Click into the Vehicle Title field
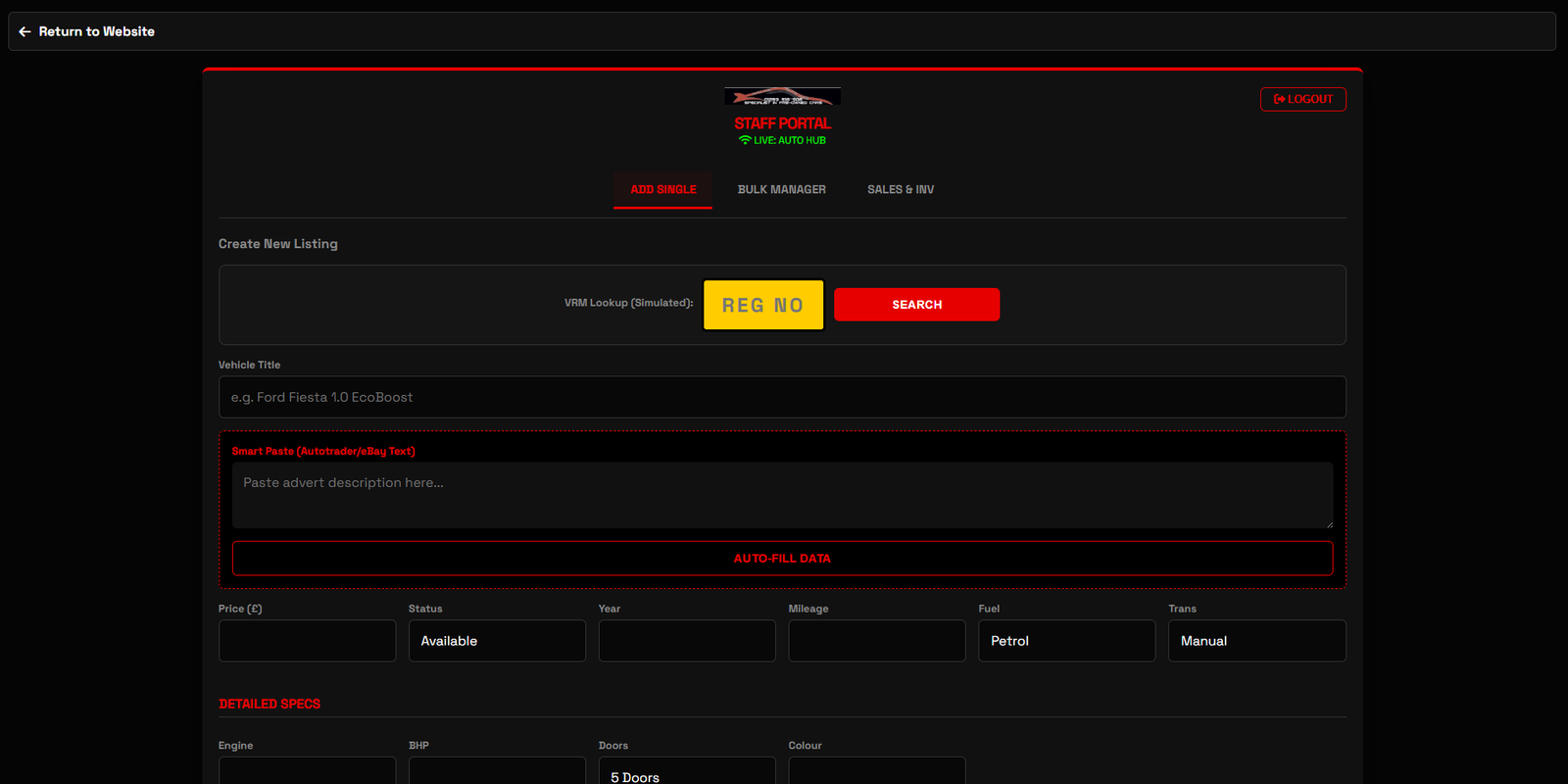Viewport: 1568px width, 784px height. pyautogui.click(x=781, y=397)
